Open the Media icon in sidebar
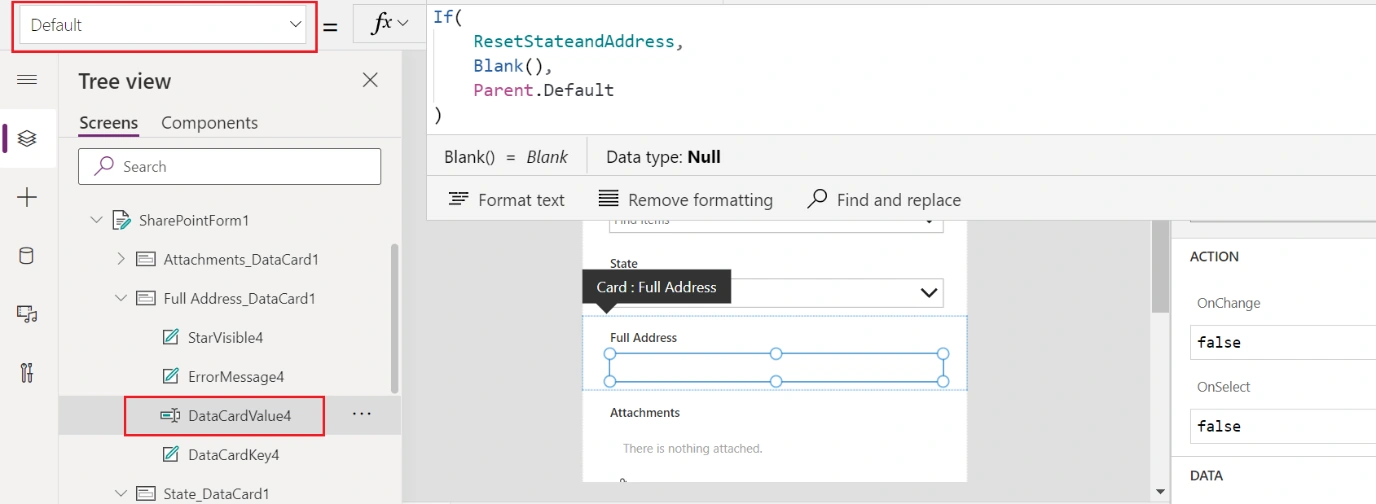This screenshot has height=504, width=1376. click(x=27, y=314)
